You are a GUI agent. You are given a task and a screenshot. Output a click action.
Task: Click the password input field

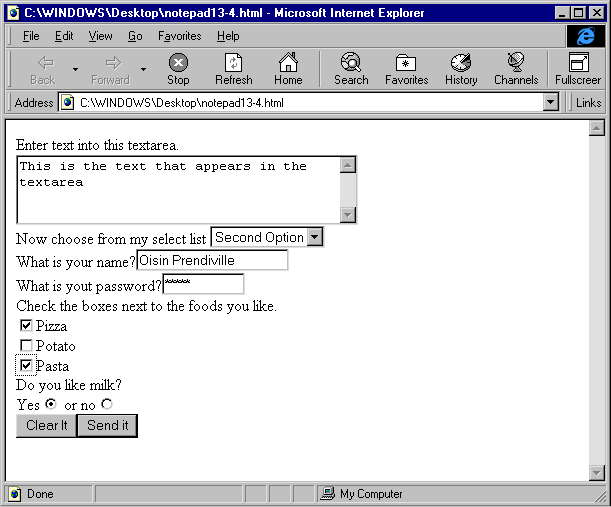click(x=203, y=284)
